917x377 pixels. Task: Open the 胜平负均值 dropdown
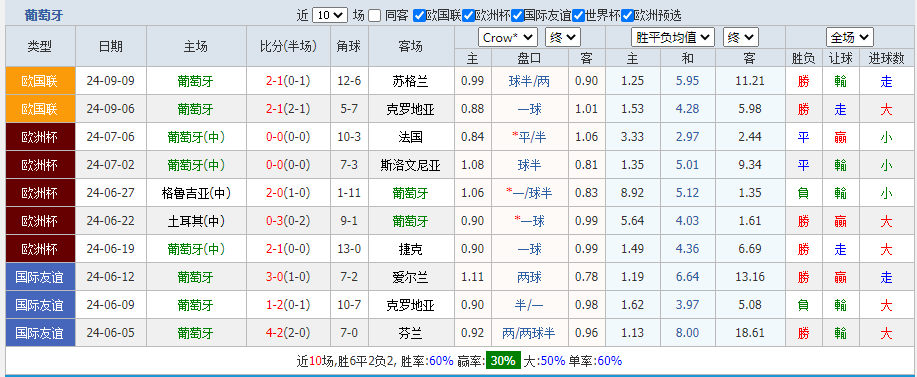[x=673, y=38]
